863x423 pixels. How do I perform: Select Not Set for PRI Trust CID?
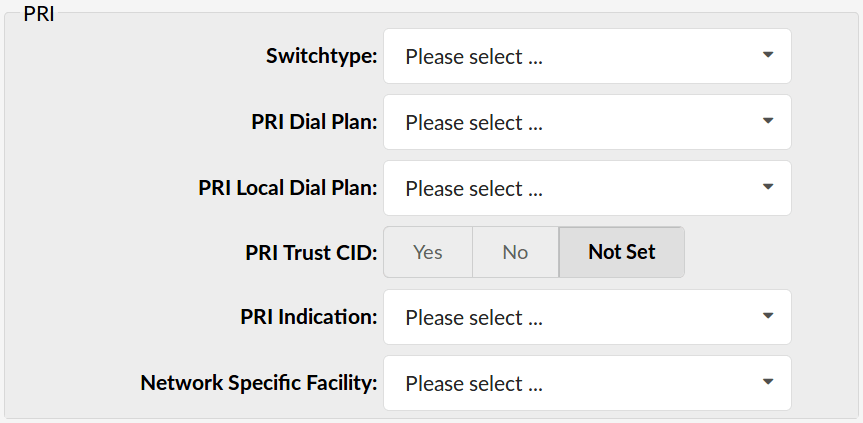622,252
